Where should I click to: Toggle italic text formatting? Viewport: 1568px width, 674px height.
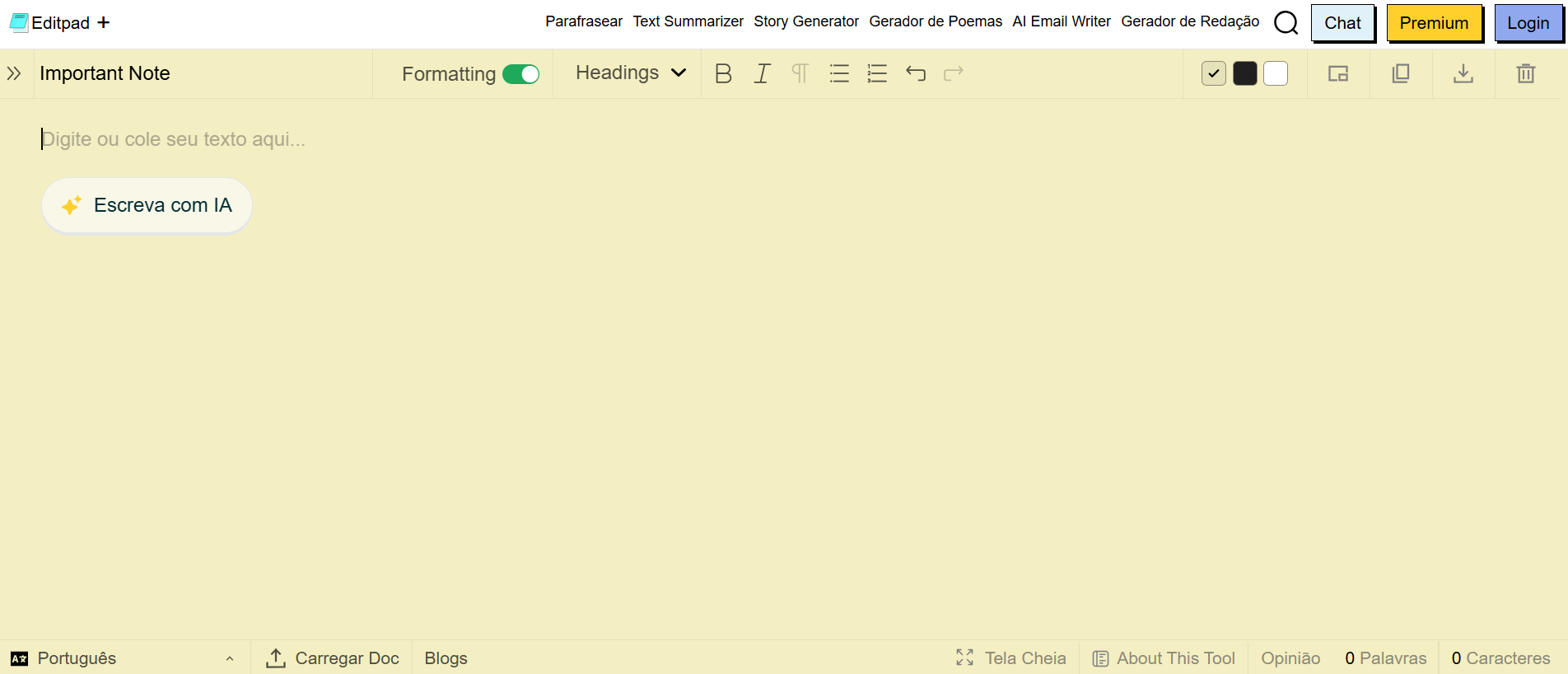762,73
